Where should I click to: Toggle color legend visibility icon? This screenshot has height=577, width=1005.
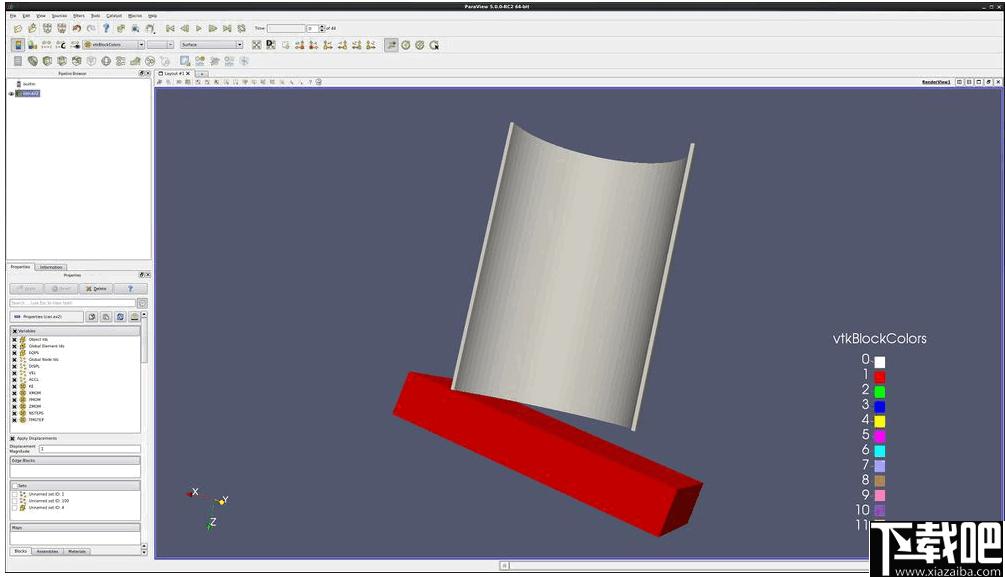(x=18, y=45)
